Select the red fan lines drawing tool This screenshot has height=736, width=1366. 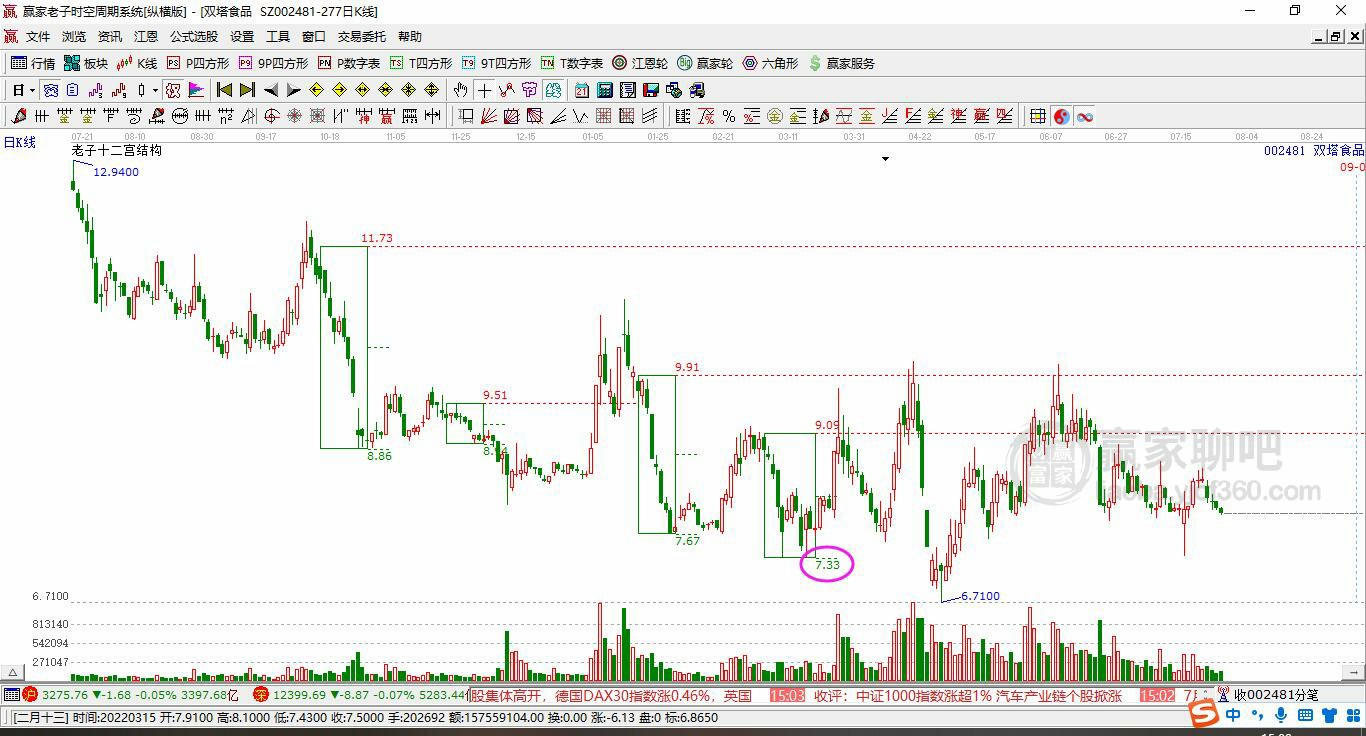click(x=488, y=116)
